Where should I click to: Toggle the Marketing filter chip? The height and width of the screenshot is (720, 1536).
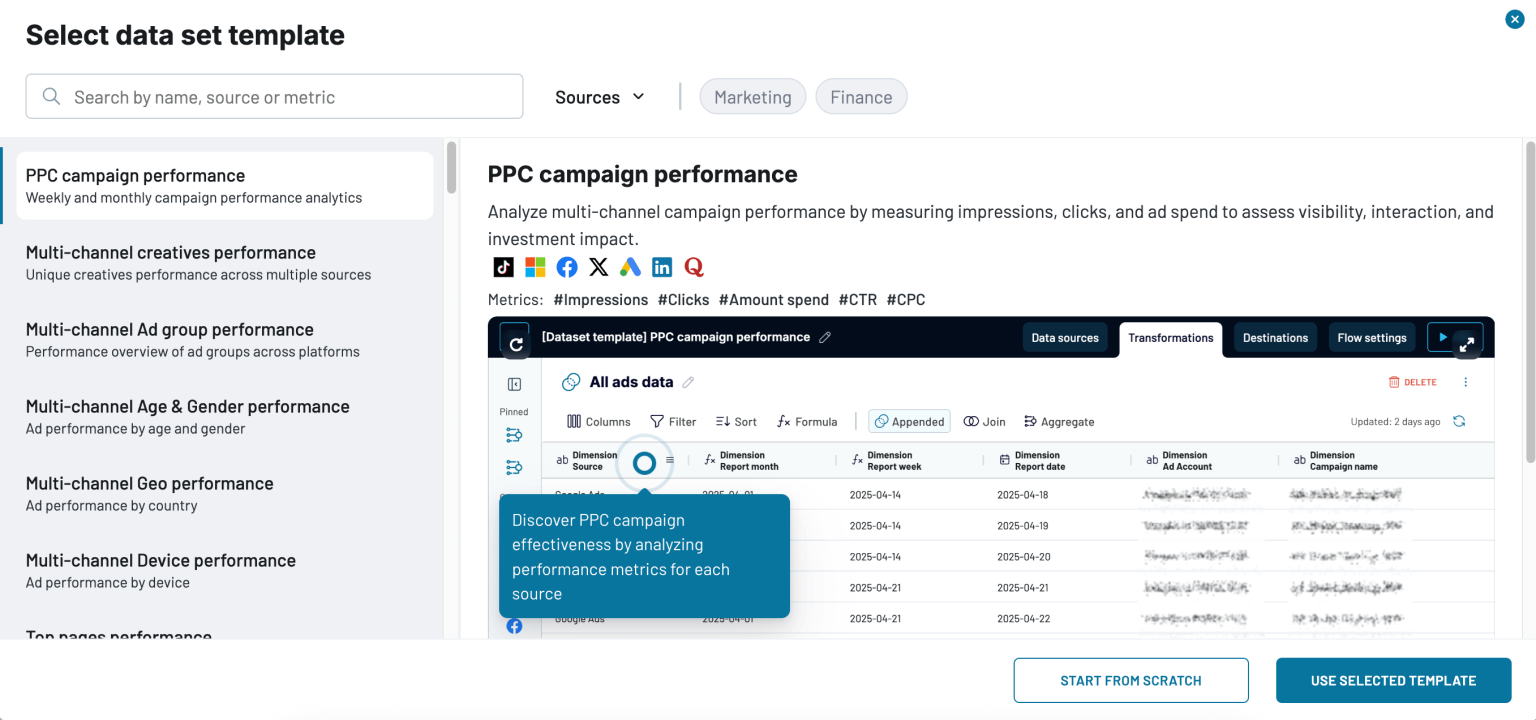point(752,97)
